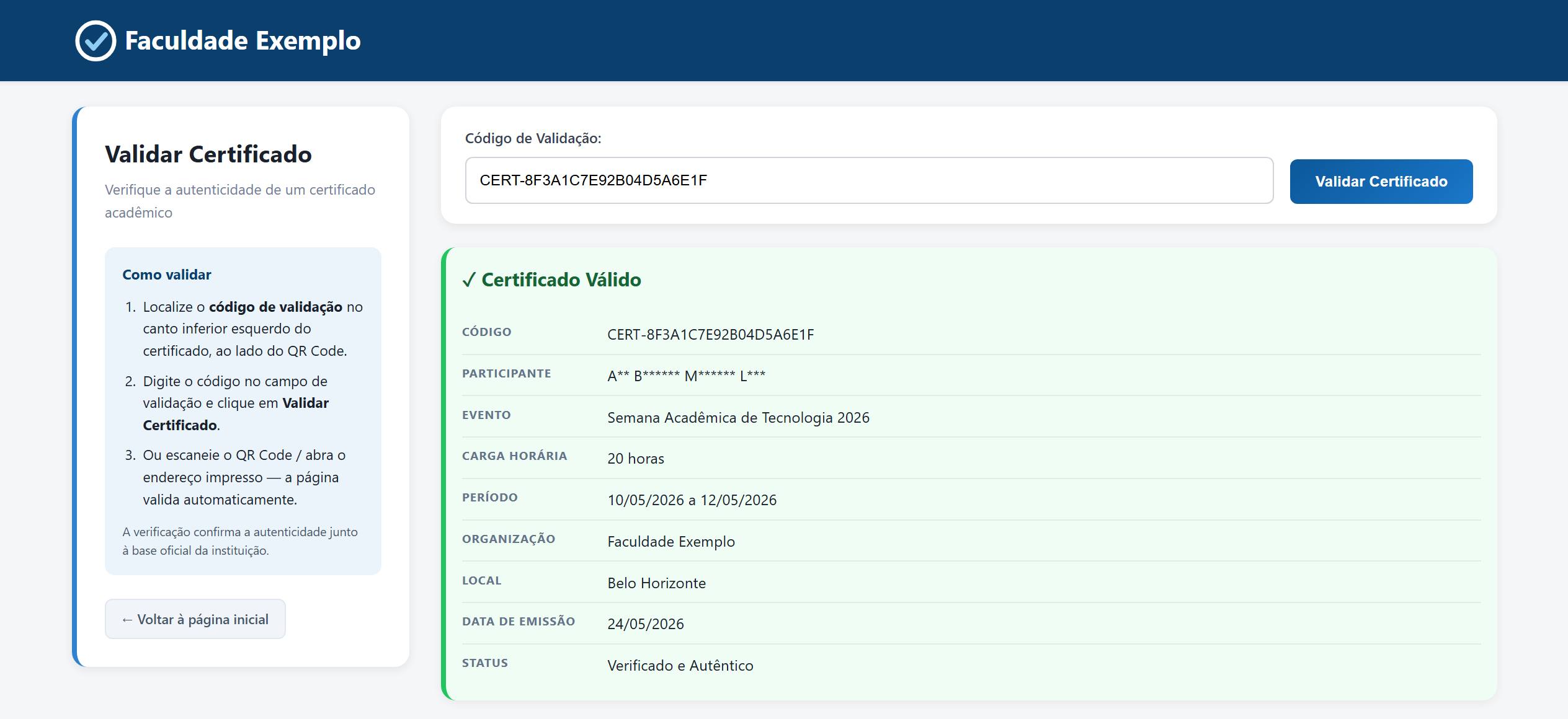Focus the Código de Validação input field
1568x719 pixels.
869,180
